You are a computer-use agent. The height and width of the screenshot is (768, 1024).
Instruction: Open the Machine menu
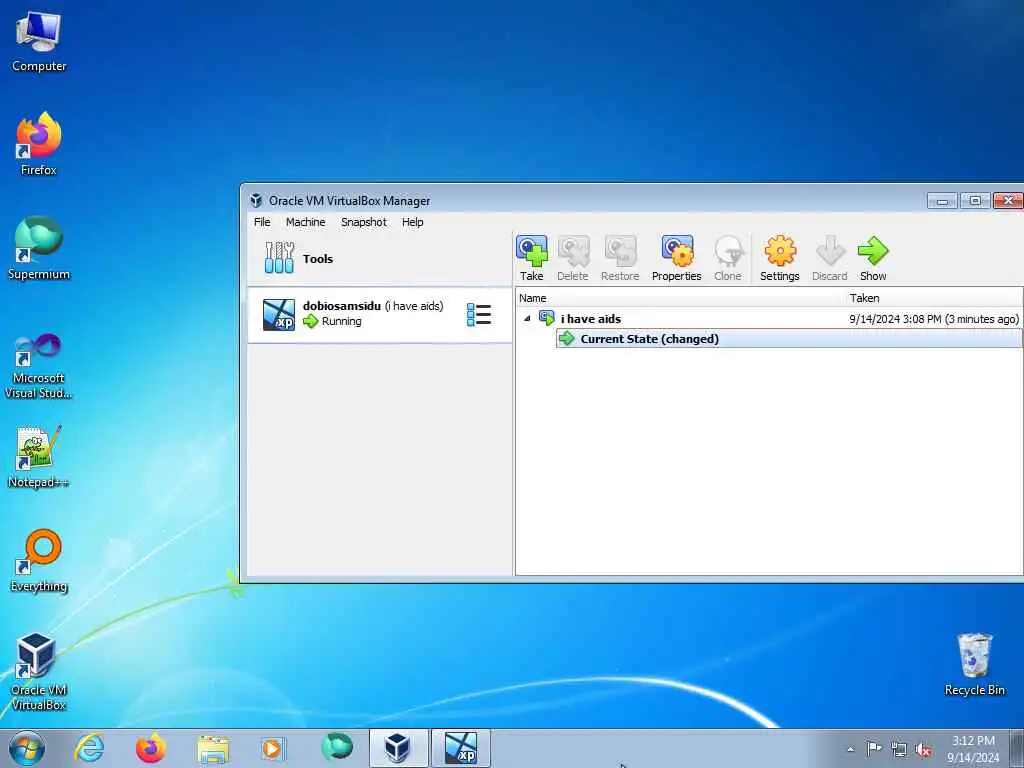306,222
